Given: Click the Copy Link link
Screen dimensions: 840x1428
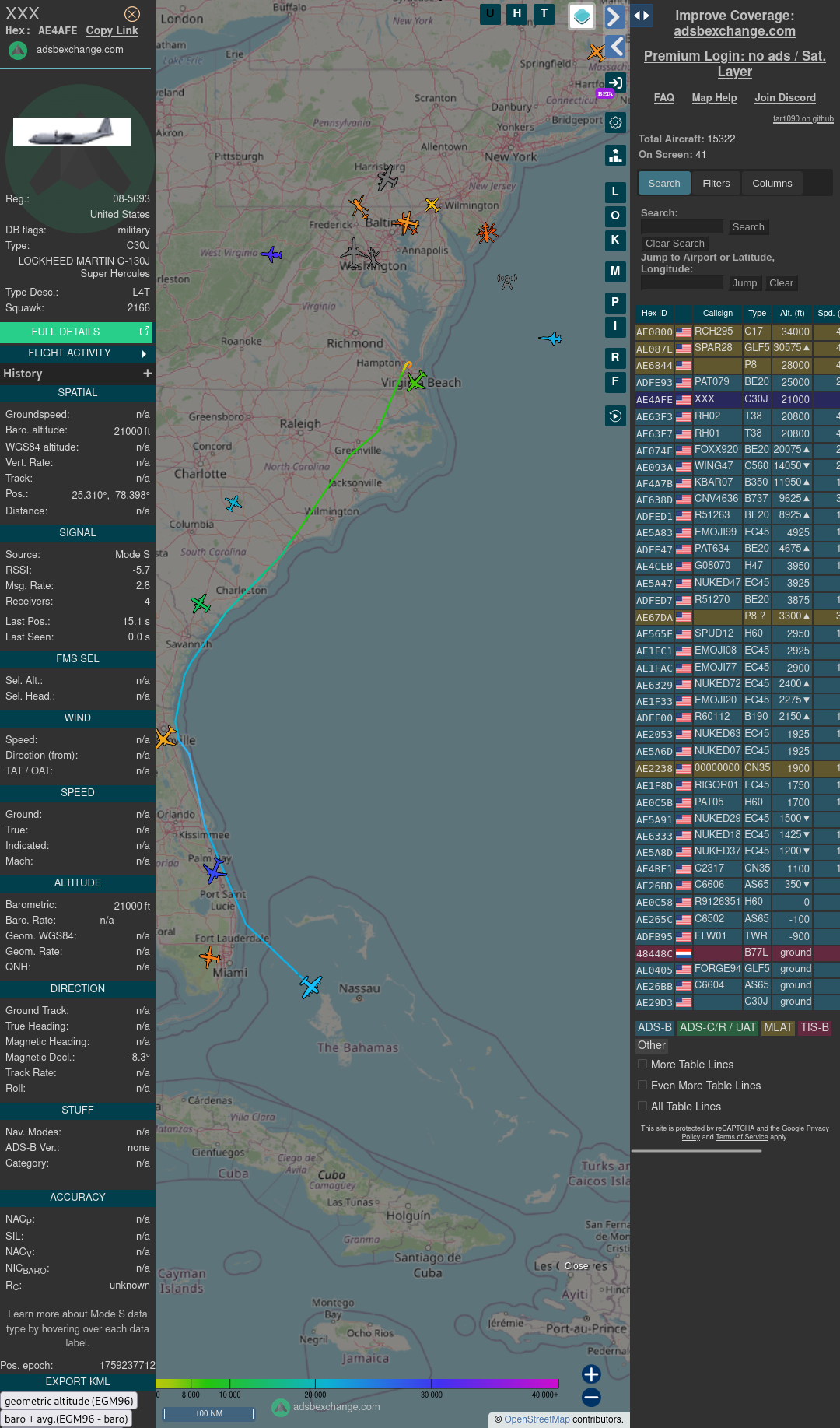Looking at the screenshot, I should click(x=112, y=30).
